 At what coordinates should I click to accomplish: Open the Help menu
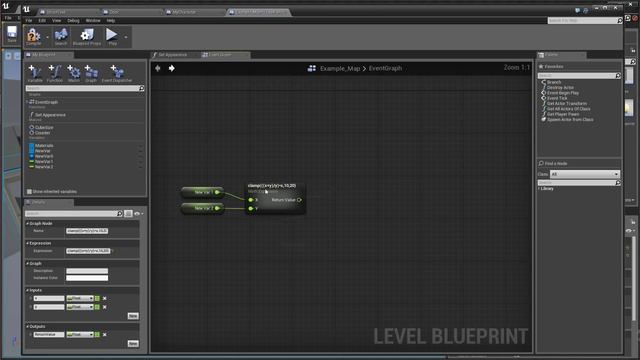tap(111, 20)
